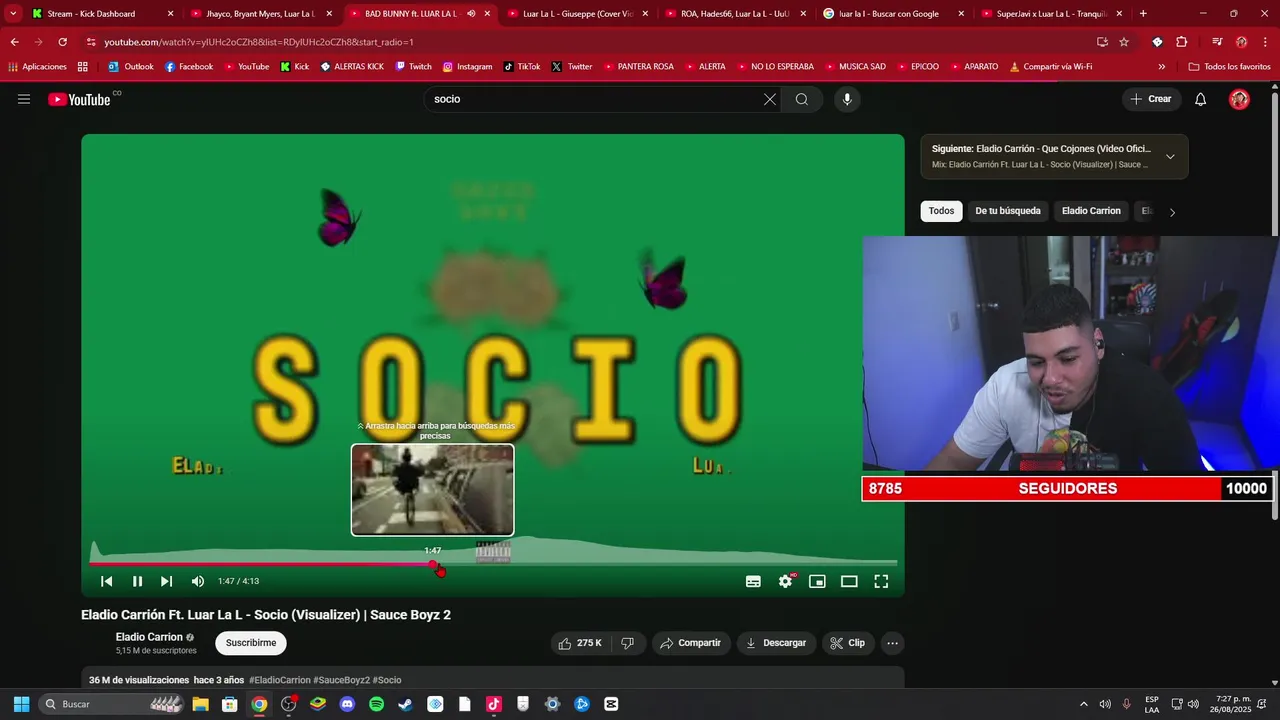Start voice search with microphone
The height and width of the screenshot is (720, 1280).
point(847,99)
